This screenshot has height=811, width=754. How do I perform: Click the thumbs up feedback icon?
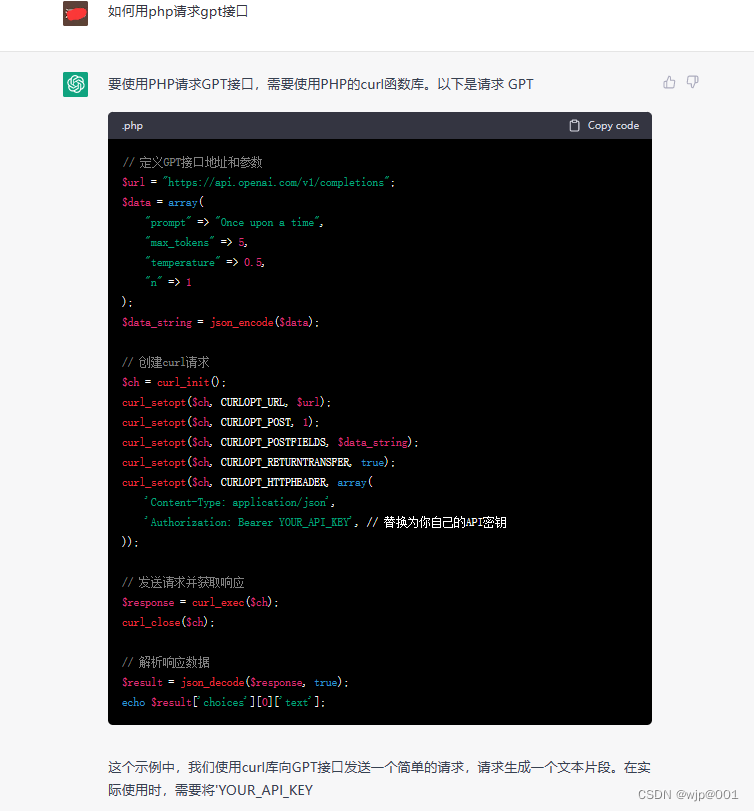point(669,82)
